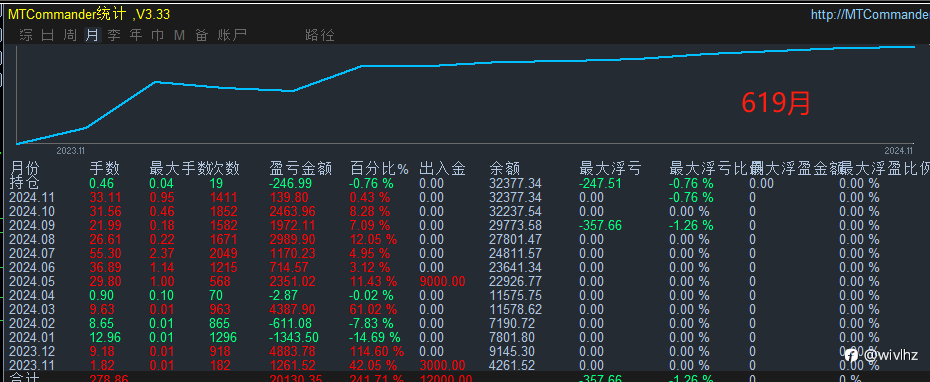
Task: Click the 手数 column header
Action: point(104,169)
